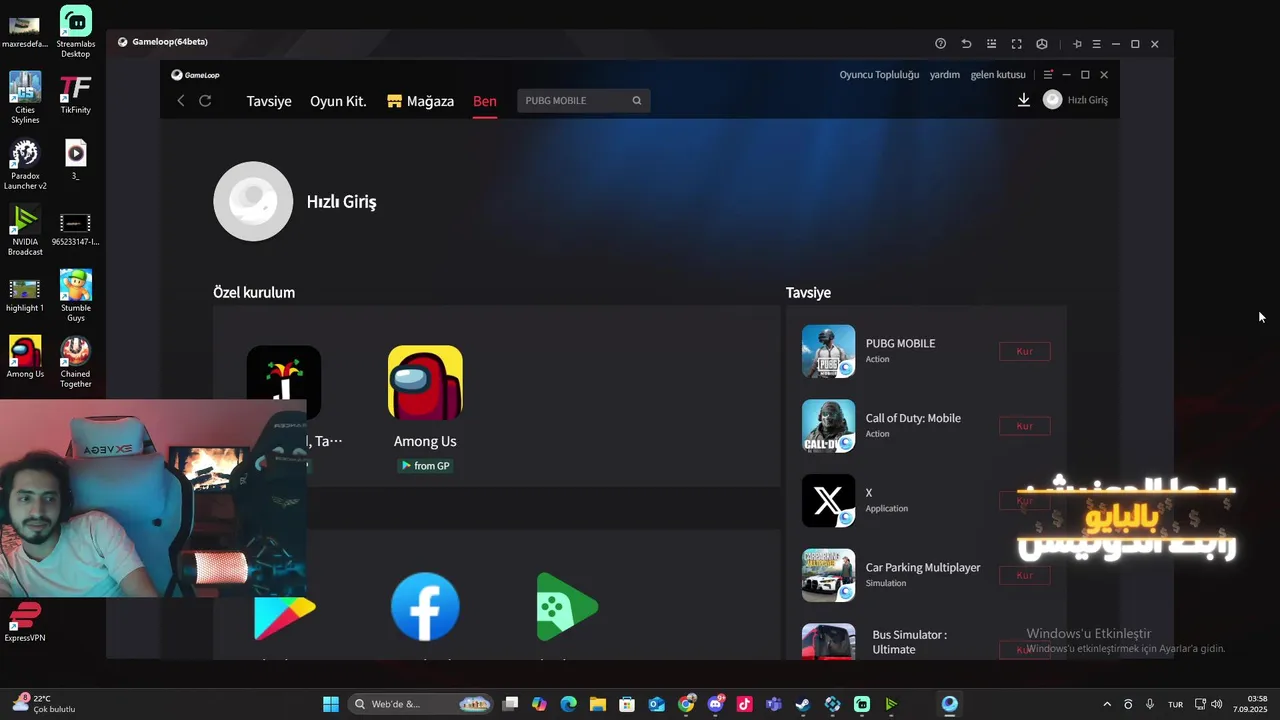This screenshot has height=720, width=1280.
Task: Click the round logo icon beside fullscreen in Gameloop(64beta) title bar
Action: click(x=1041, y=44)
